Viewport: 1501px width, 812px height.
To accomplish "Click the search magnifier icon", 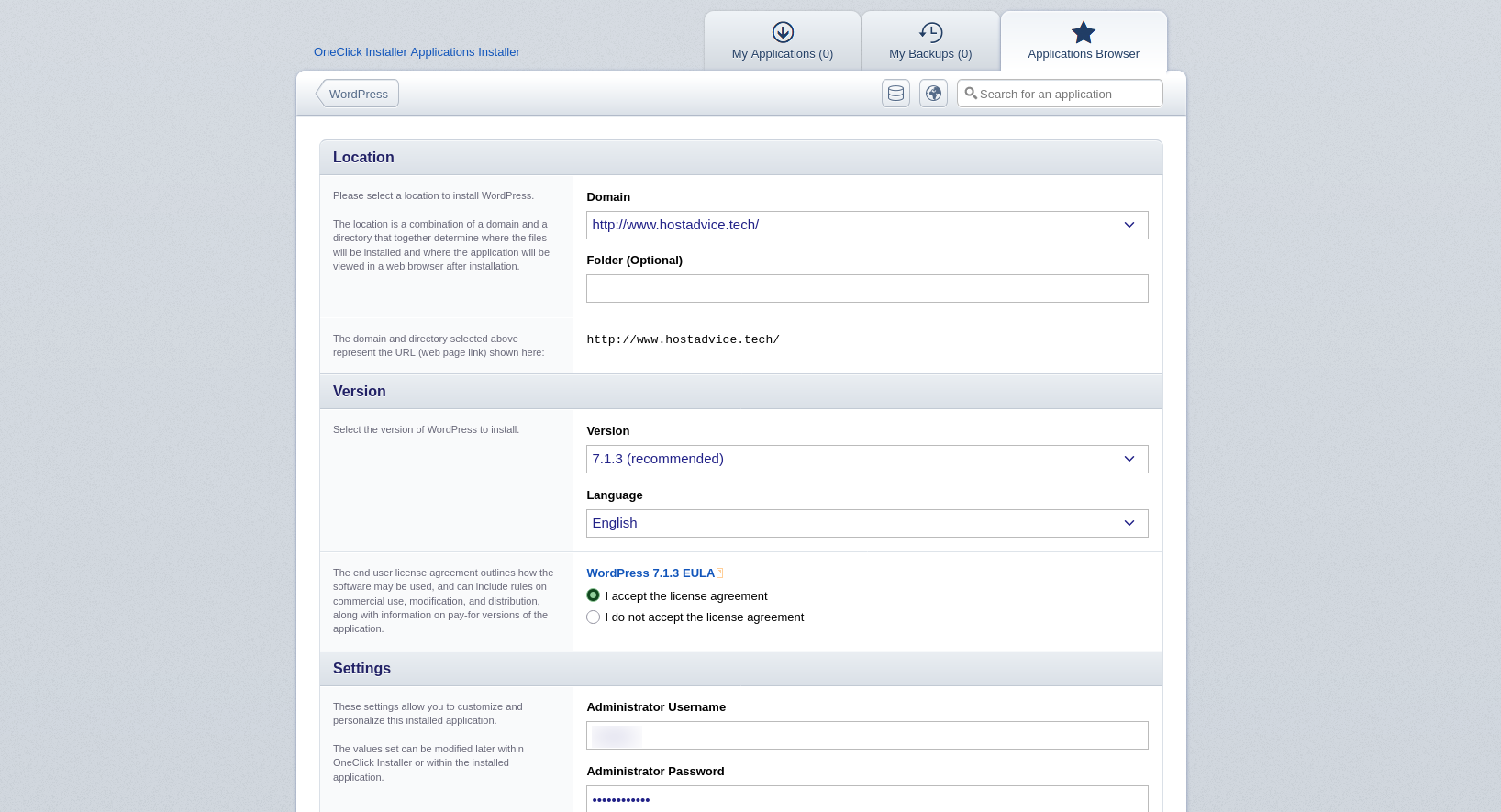I will tap(971, 94).
